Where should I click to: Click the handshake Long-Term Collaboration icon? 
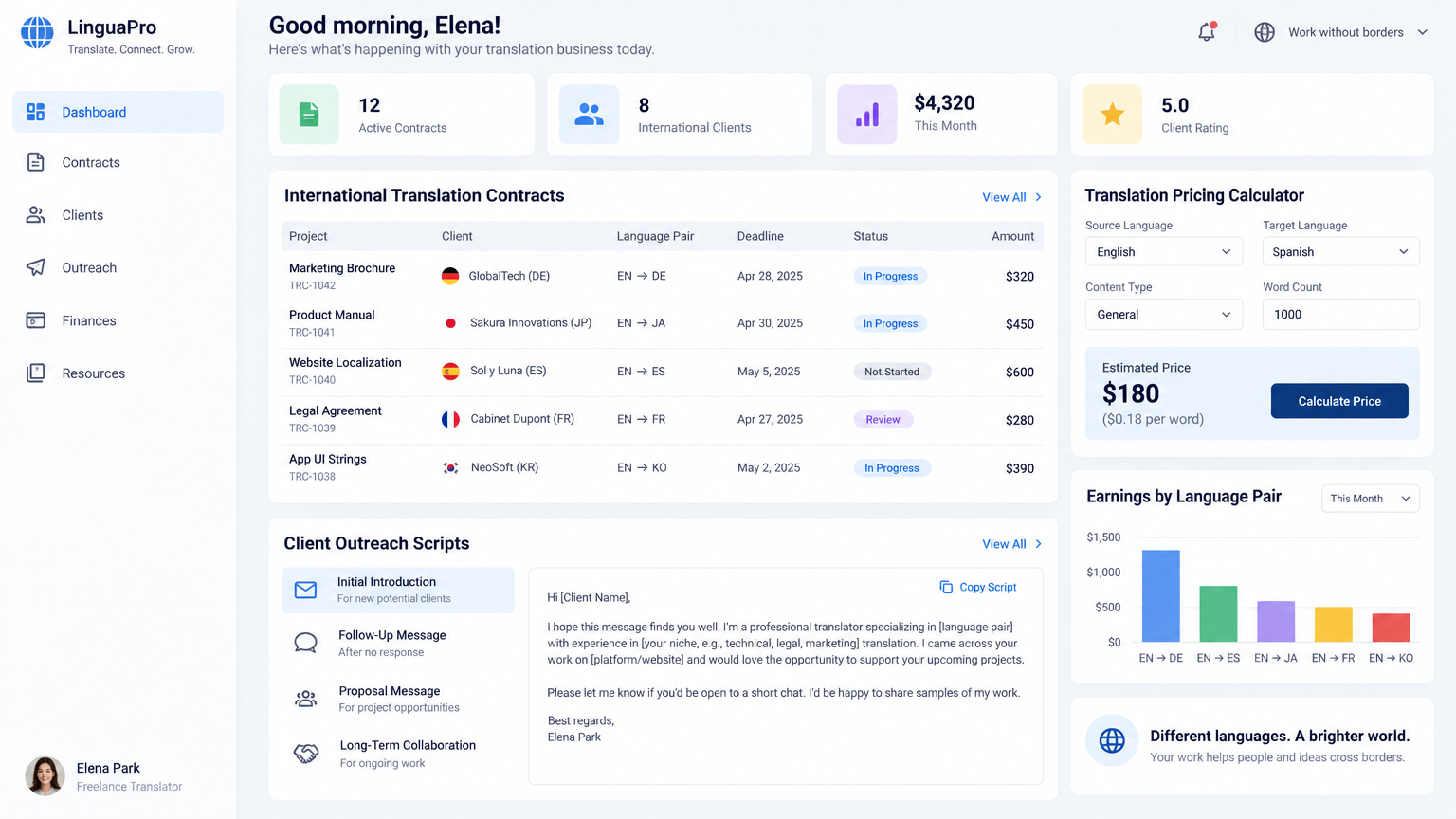tap(305, 754)
